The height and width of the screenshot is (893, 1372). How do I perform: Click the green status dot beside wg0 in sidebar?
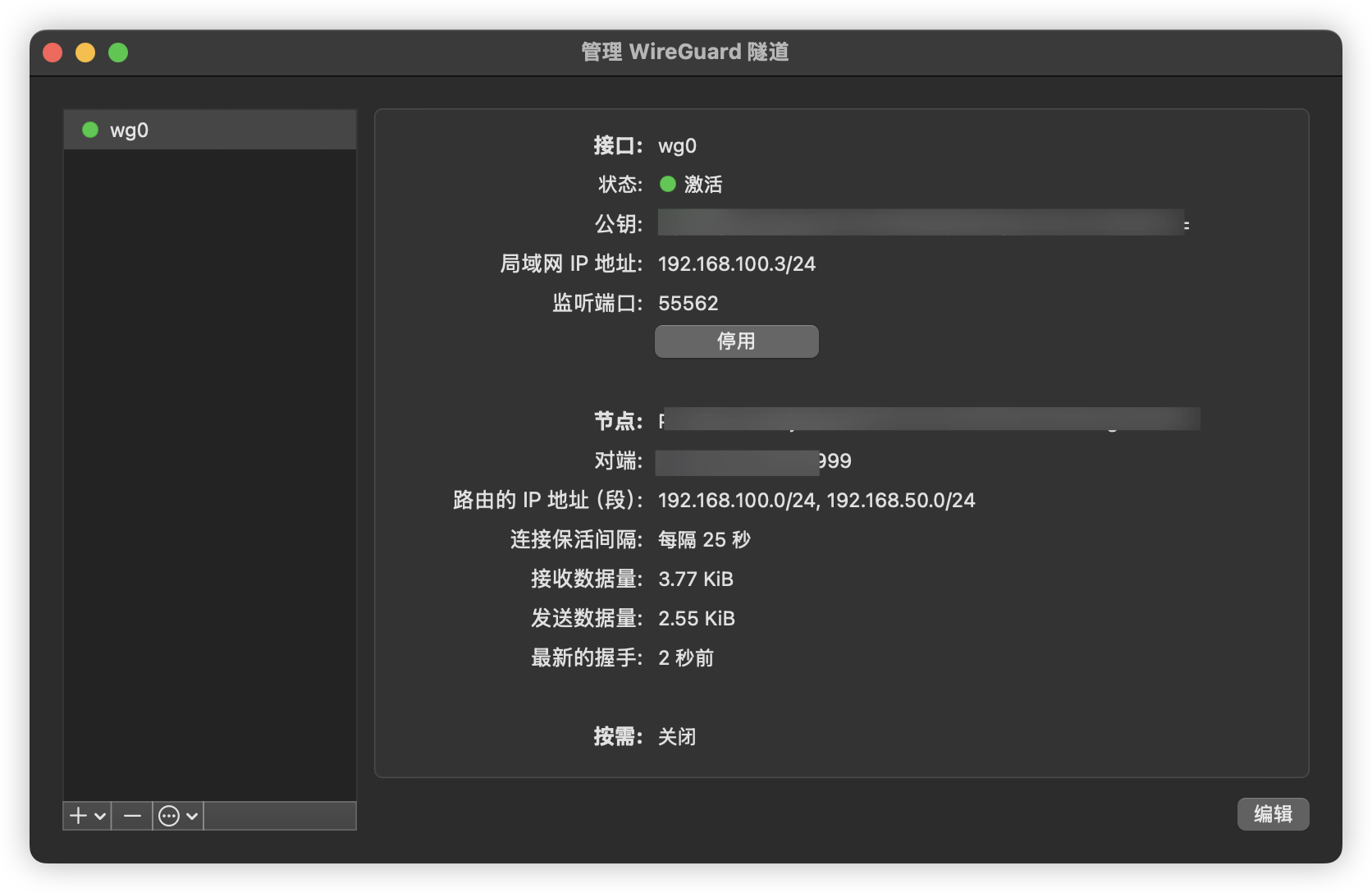pyautogui.click(x=90, y=131)
